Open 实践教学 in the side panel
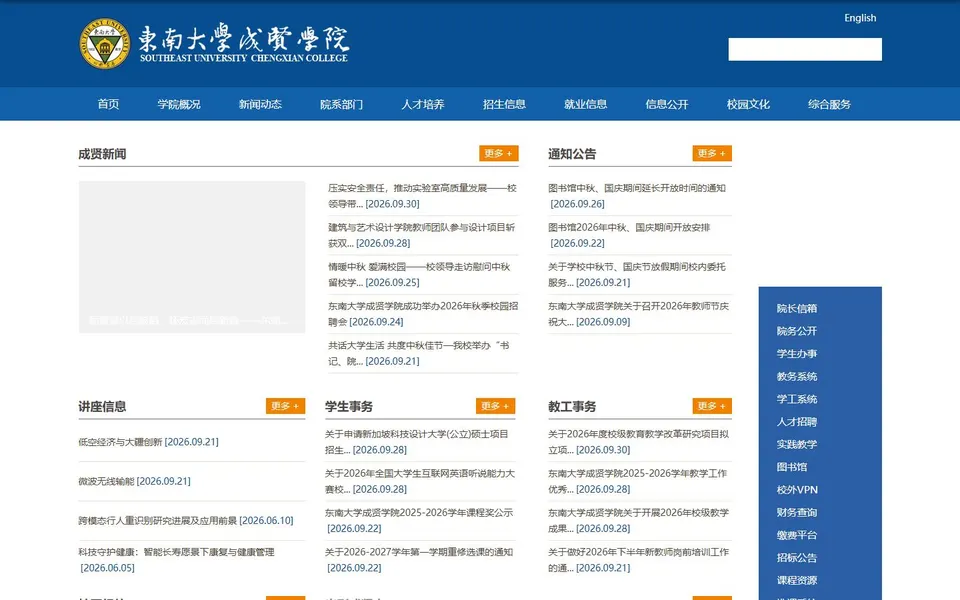Screen dimensions: 960x600 (x=797, y=444)
